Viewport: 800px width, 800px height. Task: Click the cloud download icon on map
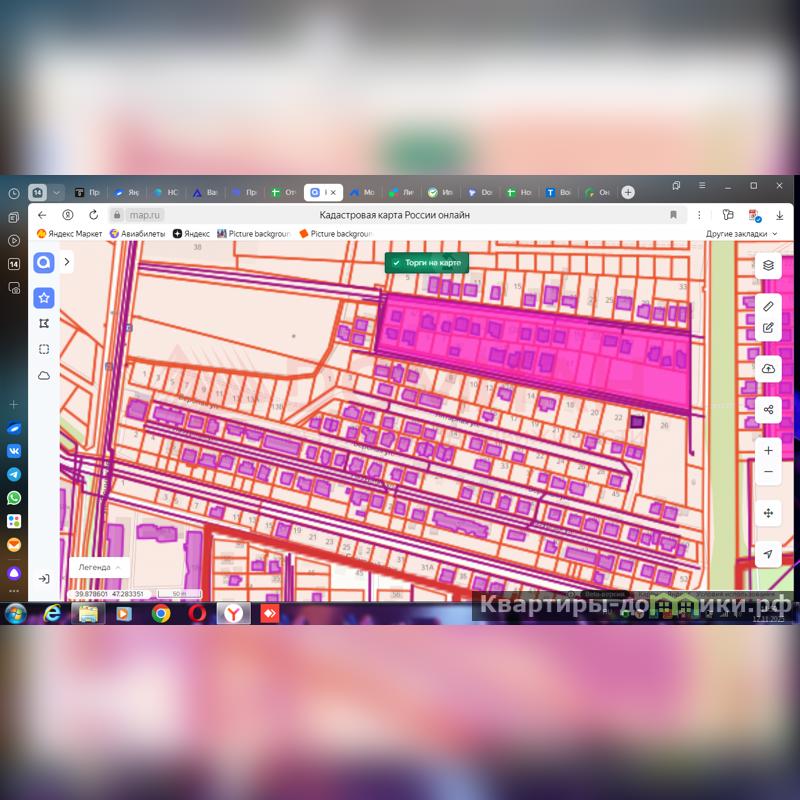[x=768, y=368]
